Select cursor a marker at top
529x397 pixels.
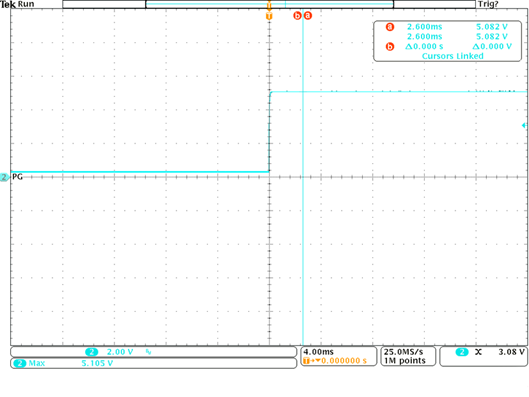[x=308, y=16]
